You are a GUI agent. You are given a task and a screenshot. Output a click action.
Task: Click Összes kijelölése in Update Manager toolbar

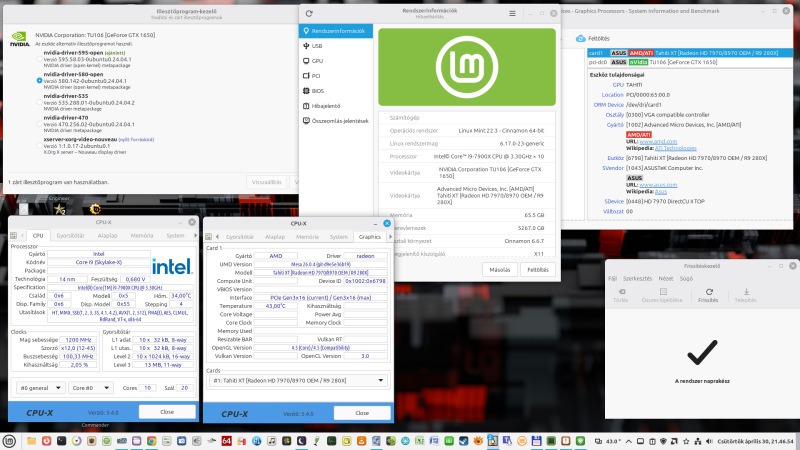[x=662, y=295]
